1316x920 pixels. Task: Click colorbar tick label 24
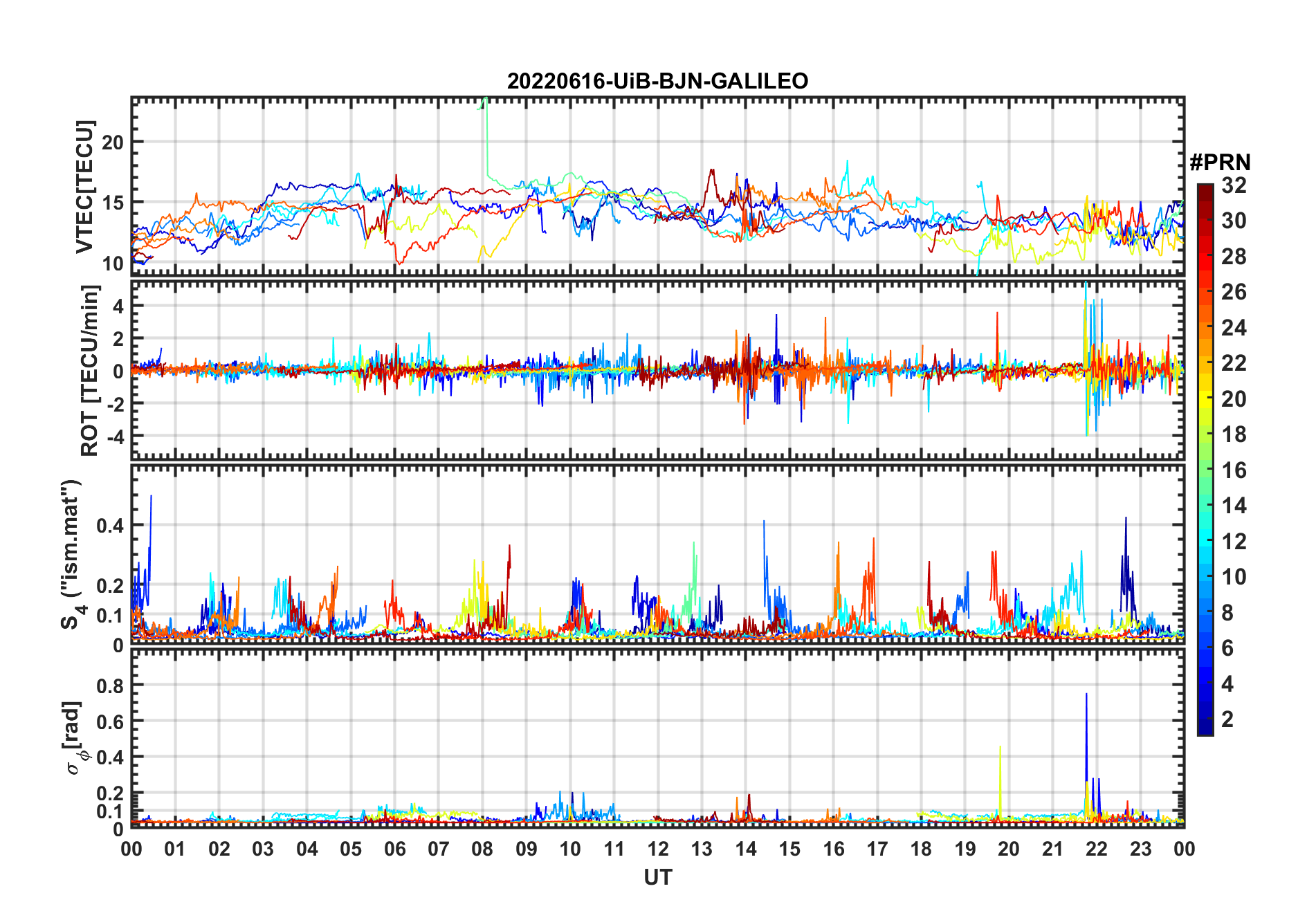[x=1234, y=328]
